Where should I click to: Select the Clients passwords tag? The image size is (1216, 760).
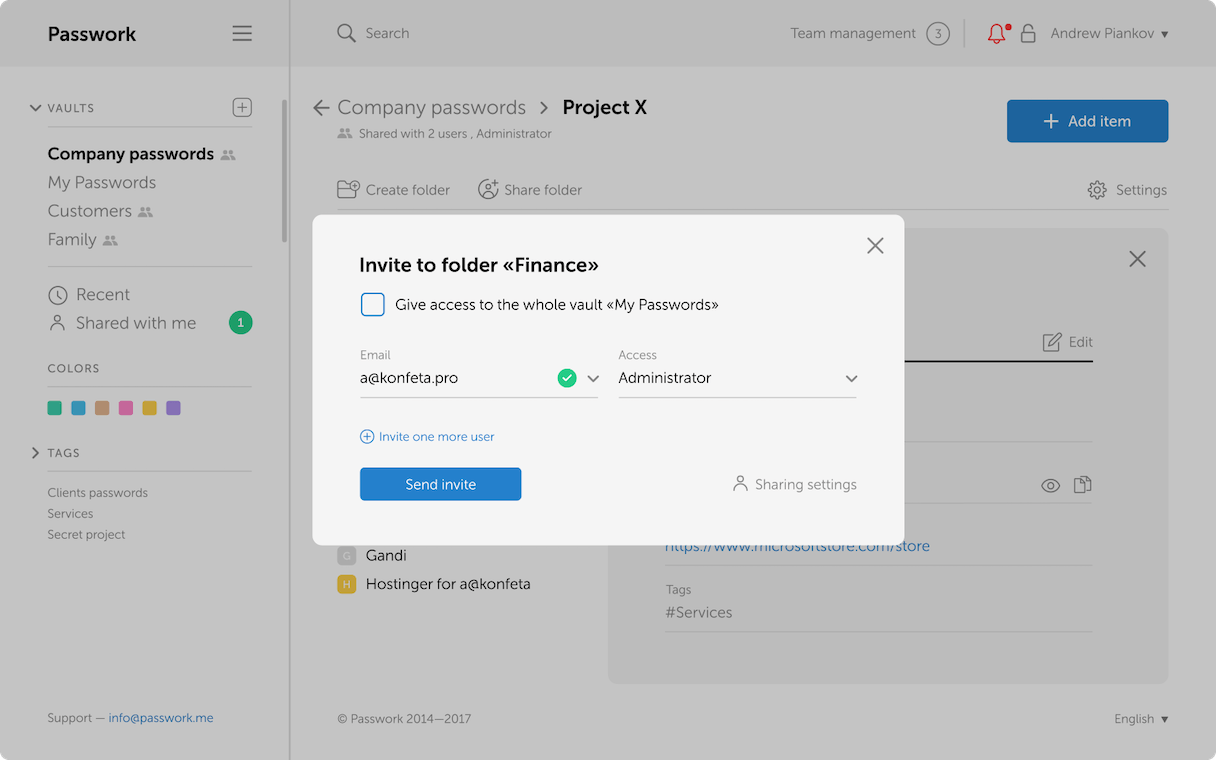pos(97,493)
